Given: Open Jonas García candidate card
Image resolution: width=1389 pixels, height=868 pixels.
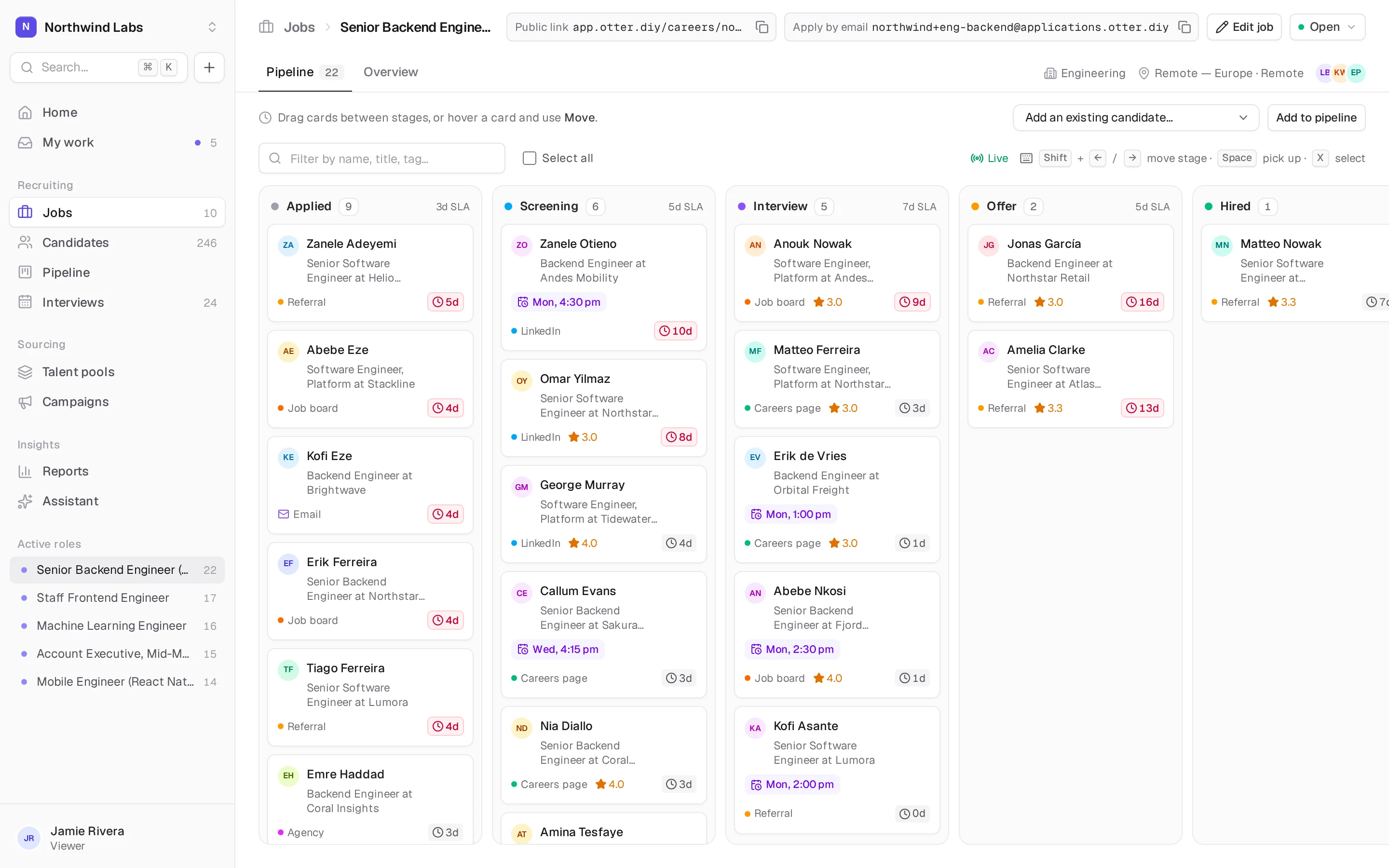Looking at the screenshot, I should point(1071,272).
